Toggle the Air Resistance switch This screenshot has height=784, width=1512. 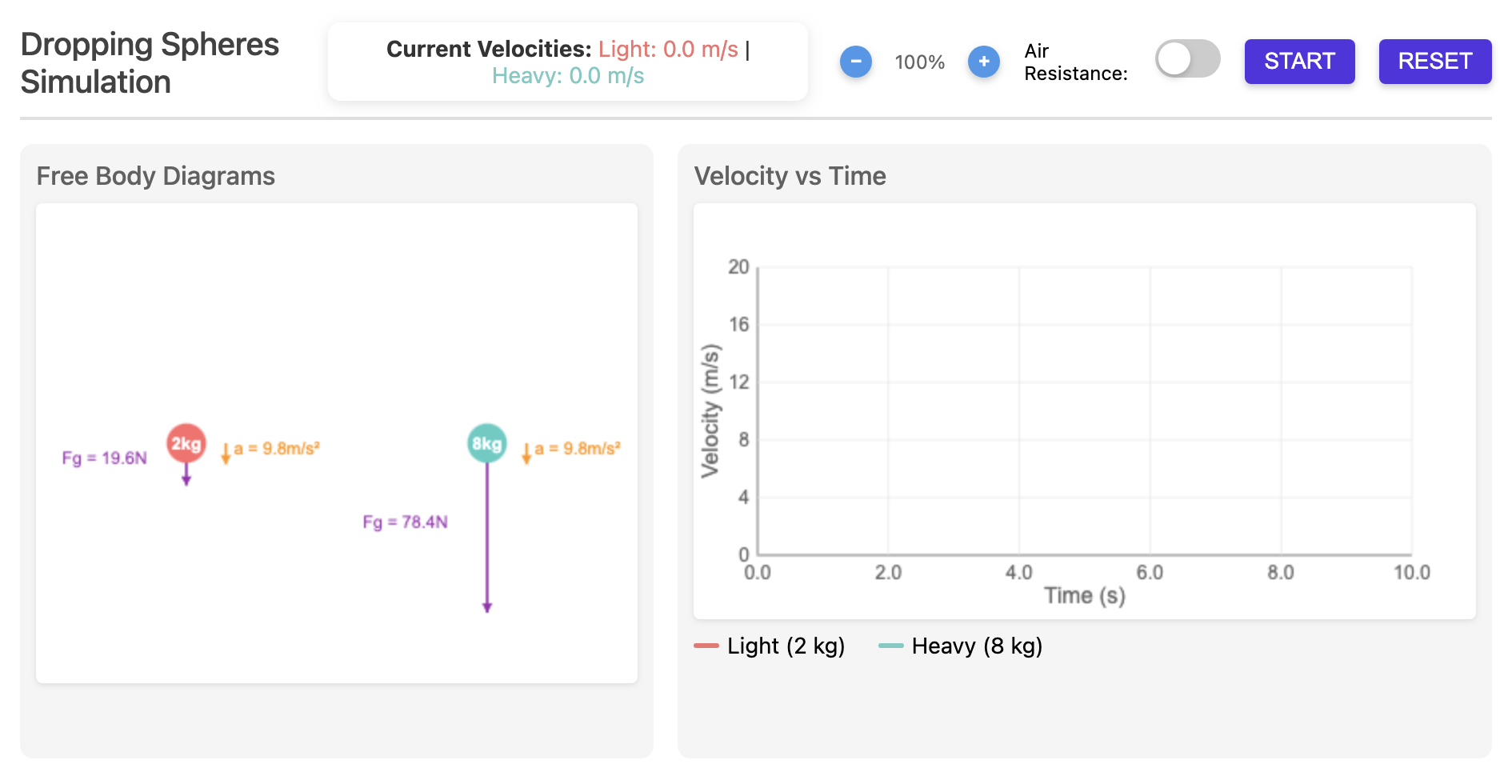(1187, 59)
